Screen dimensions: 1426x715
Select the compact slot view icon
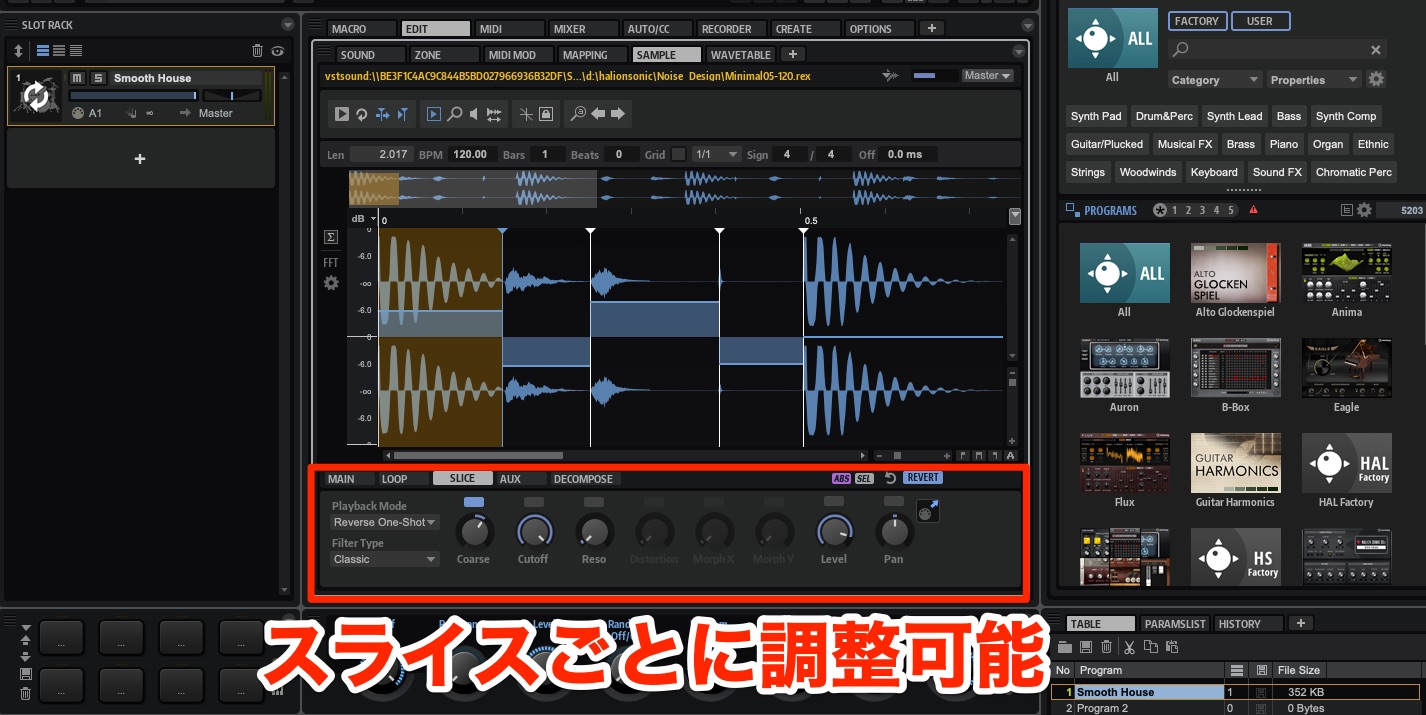pos(76,51)
